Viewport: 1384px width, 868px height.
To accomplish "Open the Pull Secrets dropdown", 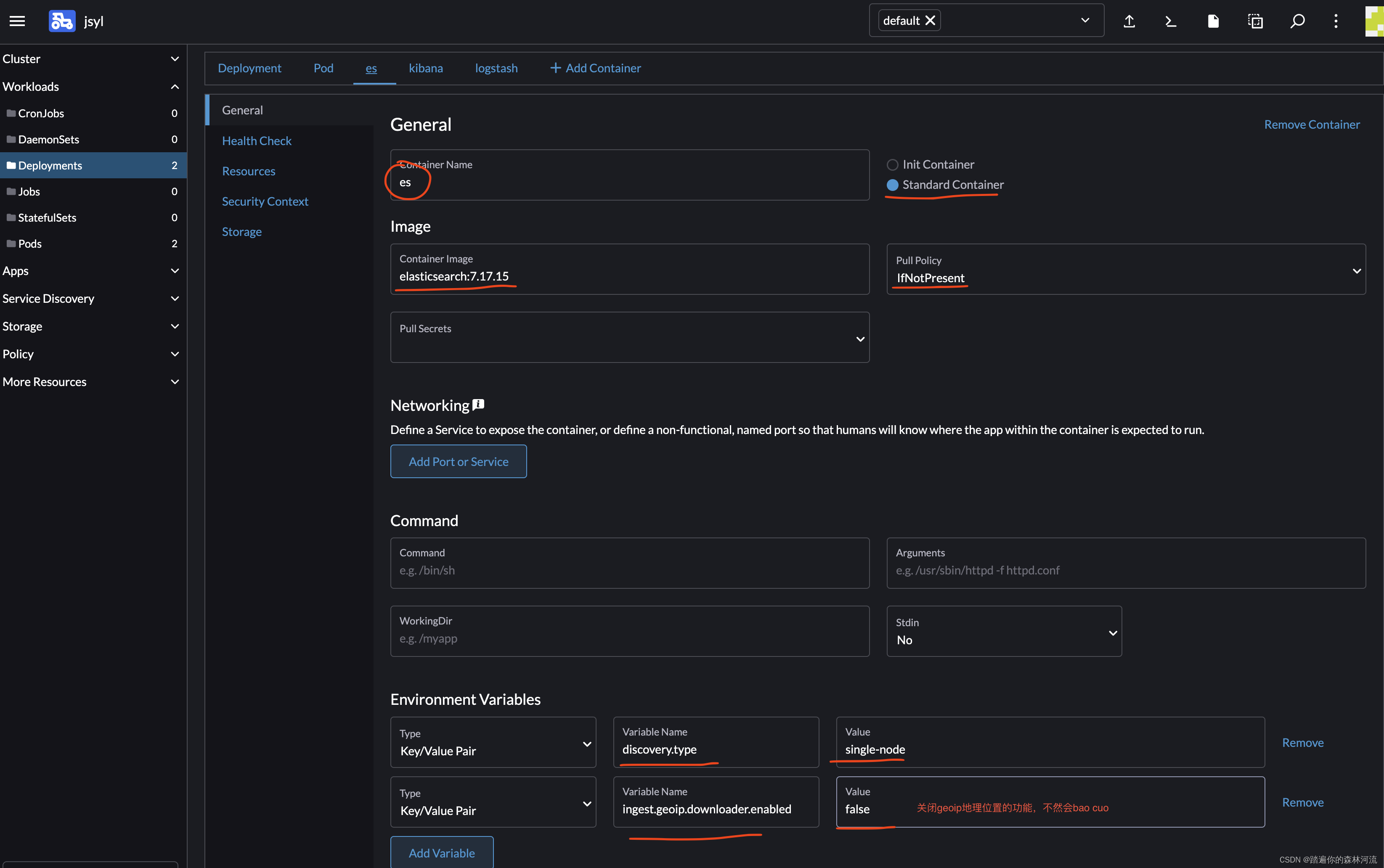I will (629, 337).
